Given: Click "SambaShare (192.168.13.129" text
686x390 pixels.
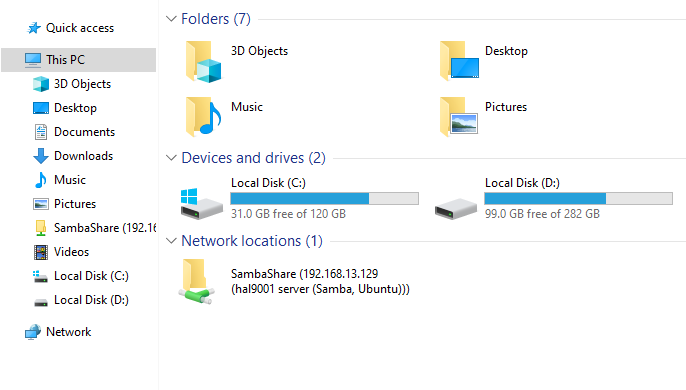Looking at the screenshot, I should coord(304,274).
